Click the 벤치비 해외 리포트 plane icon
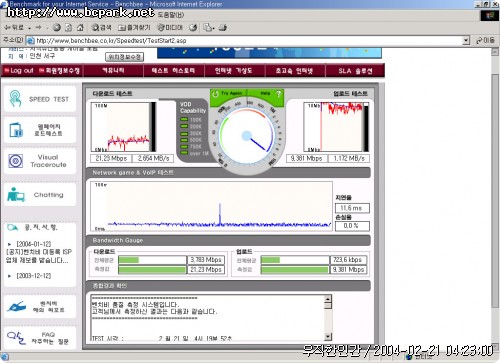Viewport: 500px width, 363px height. point(16,306)
